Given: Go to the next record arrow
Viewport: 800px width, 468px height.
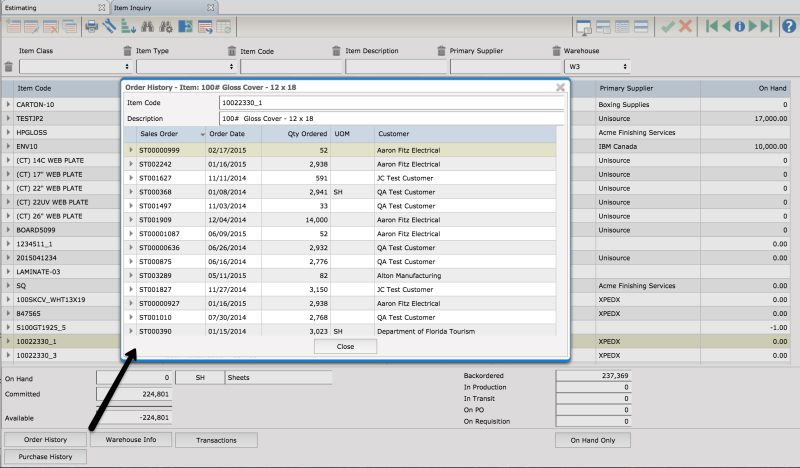Looking at the screenshot, I should [753, 26].
